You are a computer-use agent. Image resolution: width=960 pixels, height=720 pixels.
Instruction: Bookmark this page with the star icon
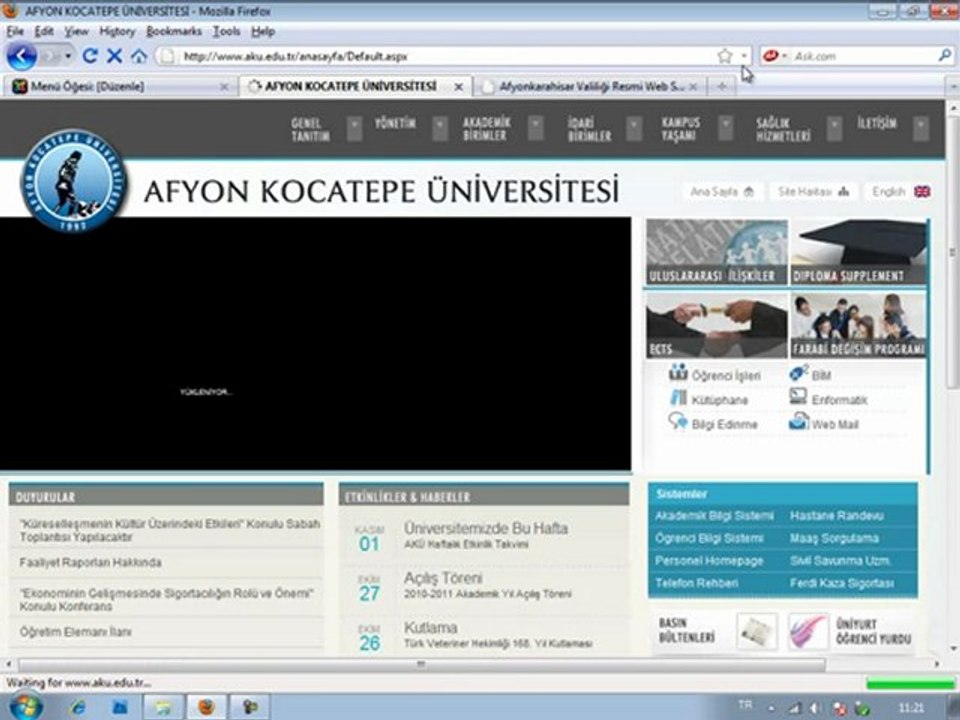pos(724,57)
